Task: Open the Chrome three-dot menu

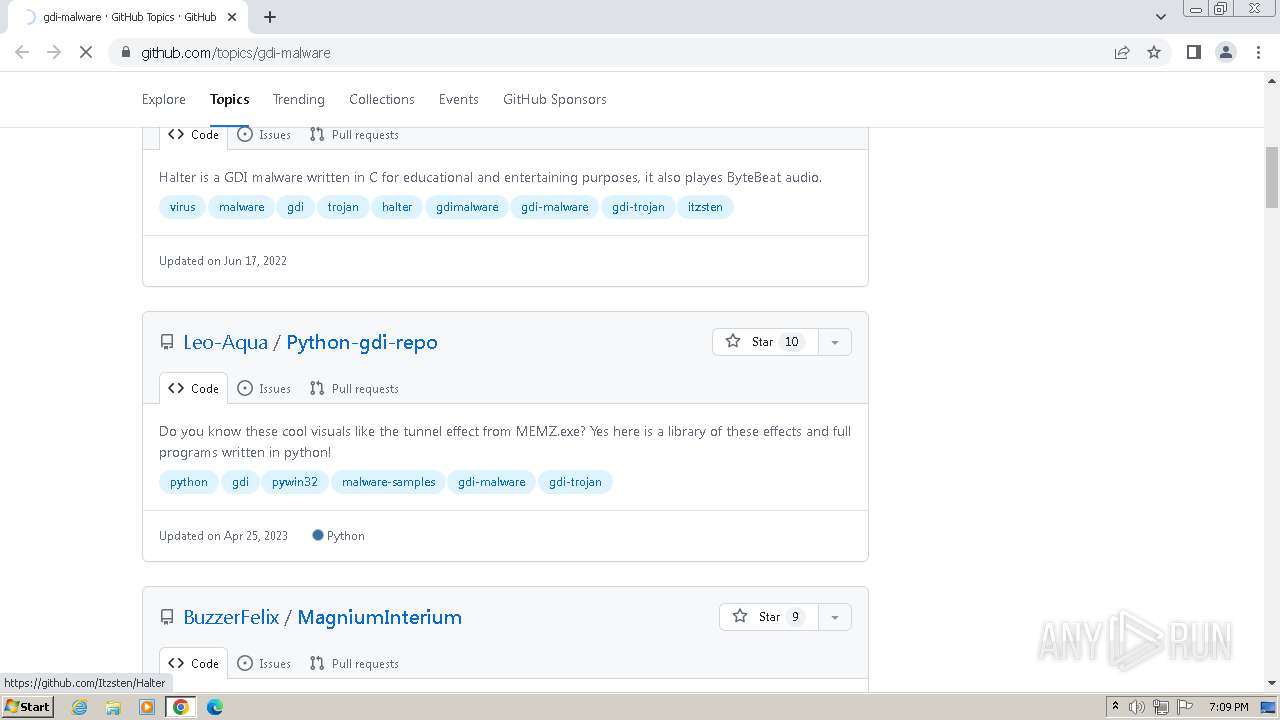Action: [x=1258, y=52]
